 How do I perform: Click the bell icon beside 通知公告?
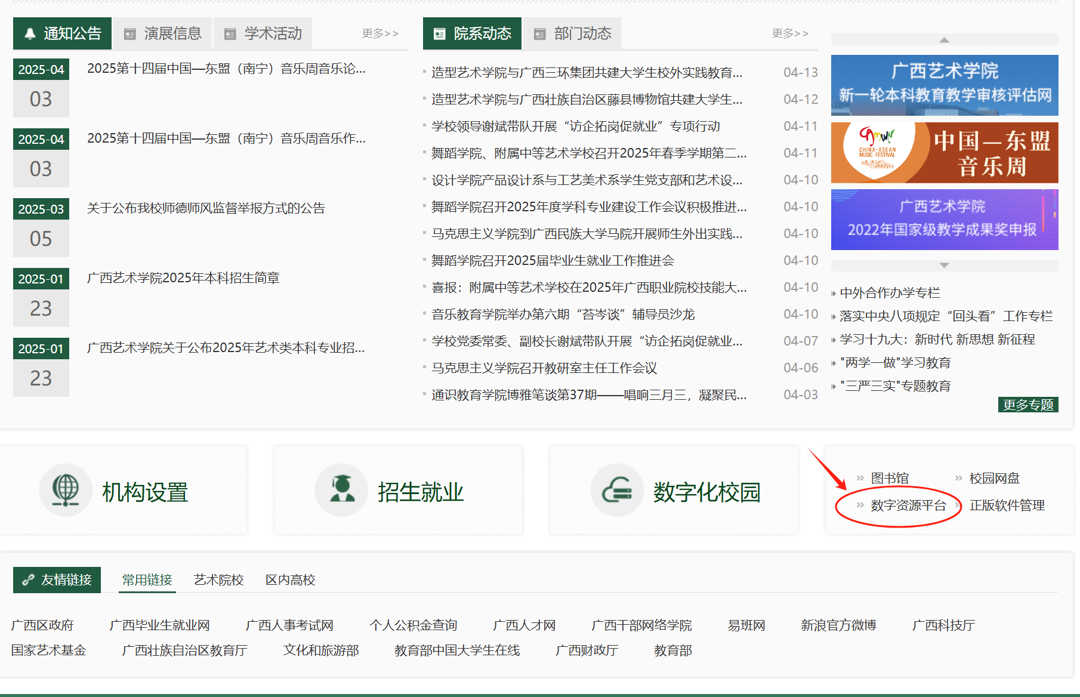pyautogui.click(x=27, y=32)
